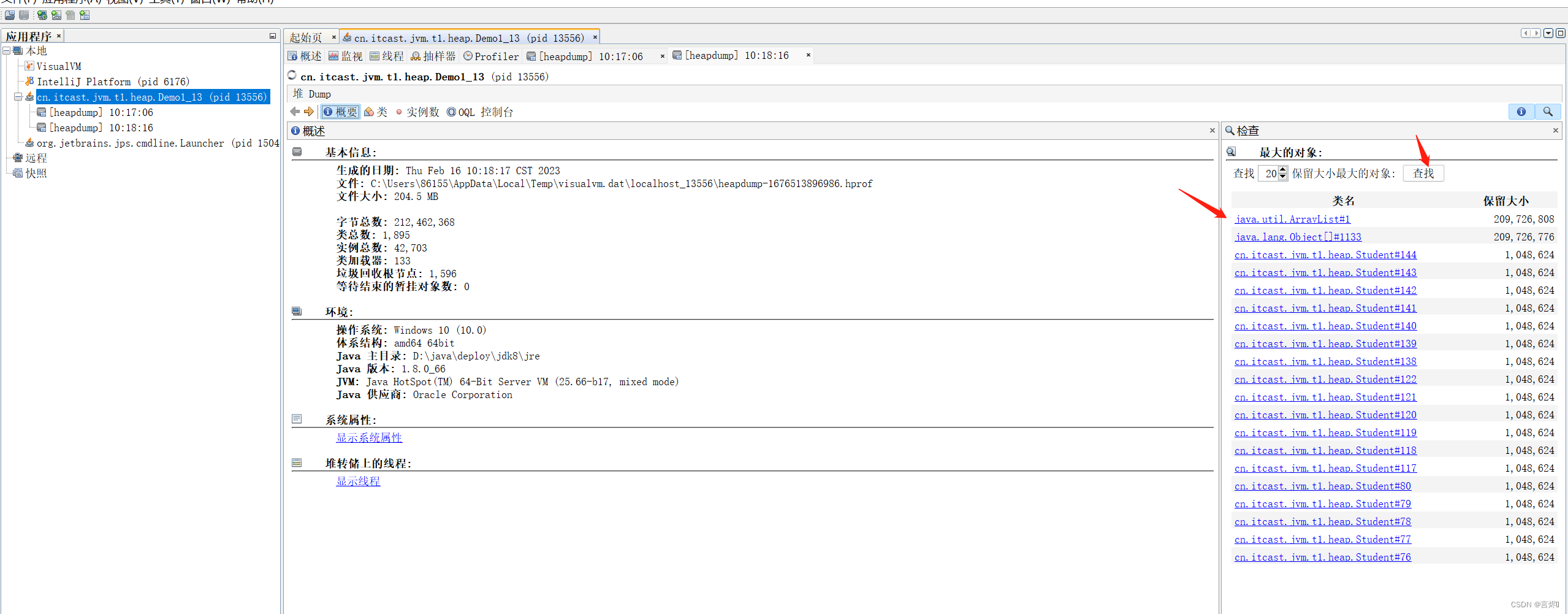Click the 环境 section icon
The width and height of the screenshot is (1568, 614).
[x=297, y=312]
